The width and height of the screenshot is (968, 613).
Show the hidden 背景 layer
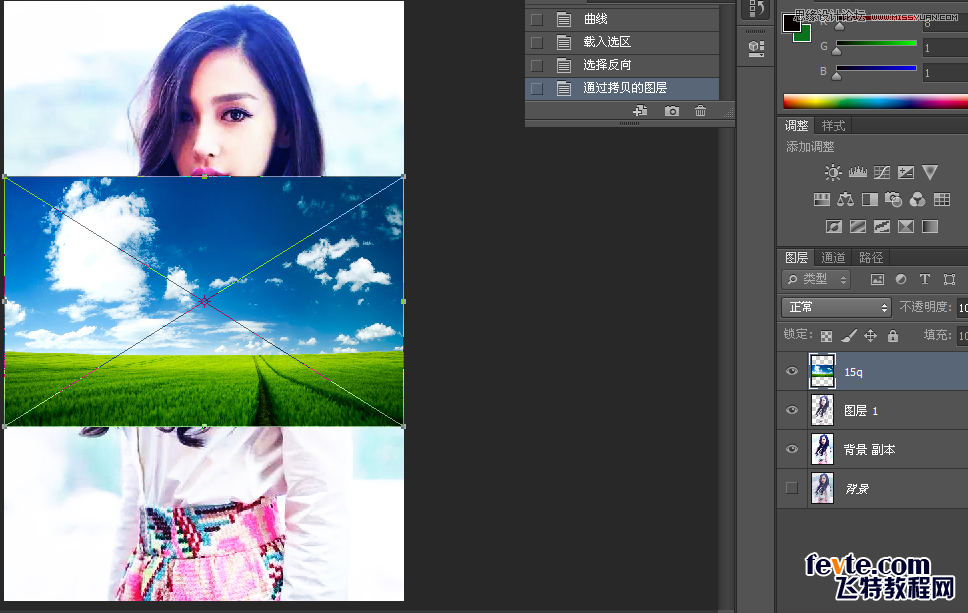pos(791,488)
